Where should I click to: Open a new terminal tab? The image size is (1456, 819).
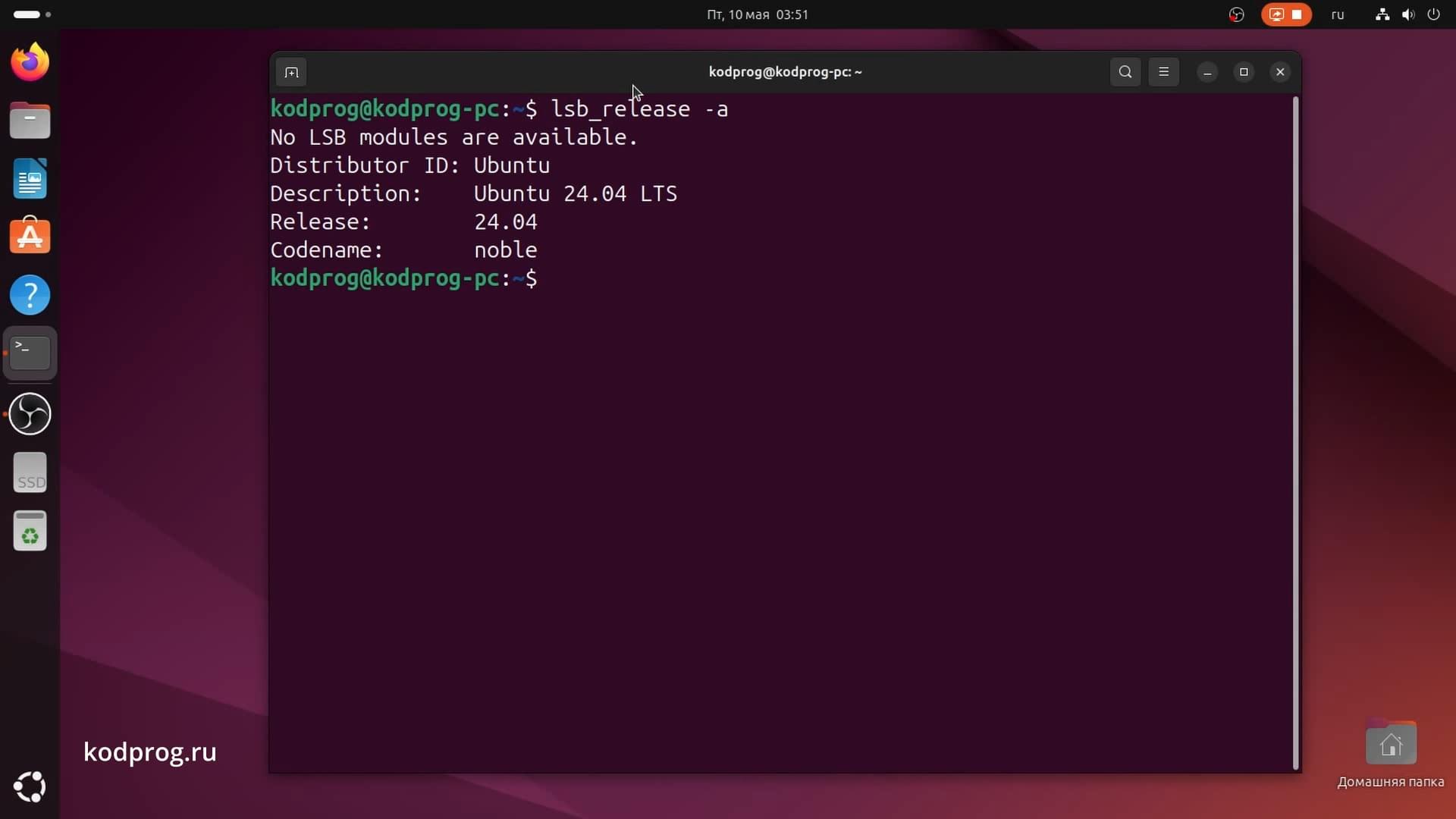click(291, 72)
